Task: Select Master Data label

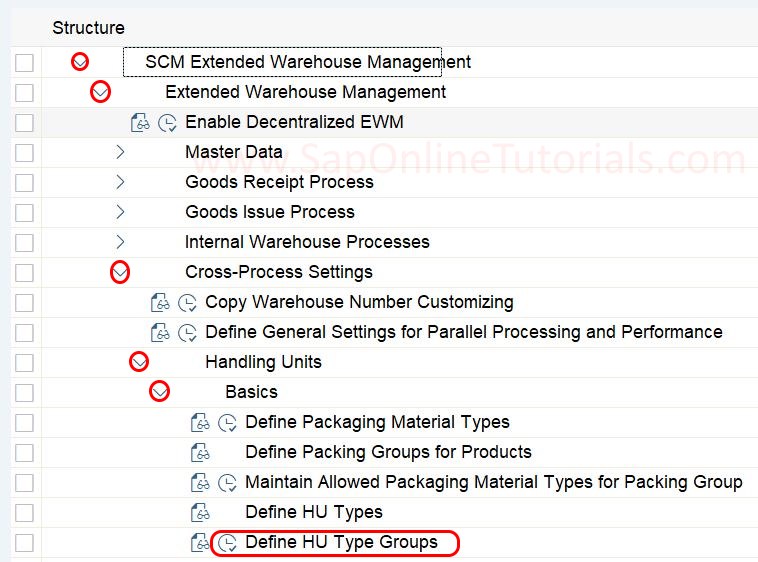Action: [234, 152]
